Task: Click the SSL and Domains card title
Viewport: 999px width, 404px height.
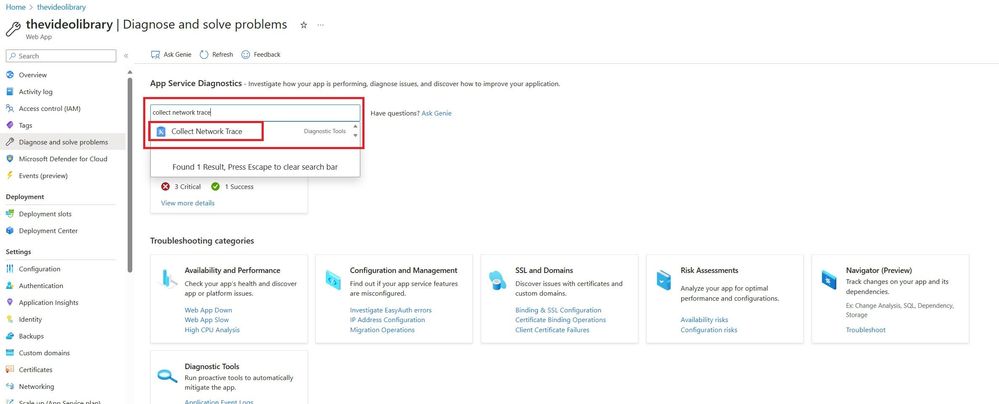Action: tap(544, 270)
